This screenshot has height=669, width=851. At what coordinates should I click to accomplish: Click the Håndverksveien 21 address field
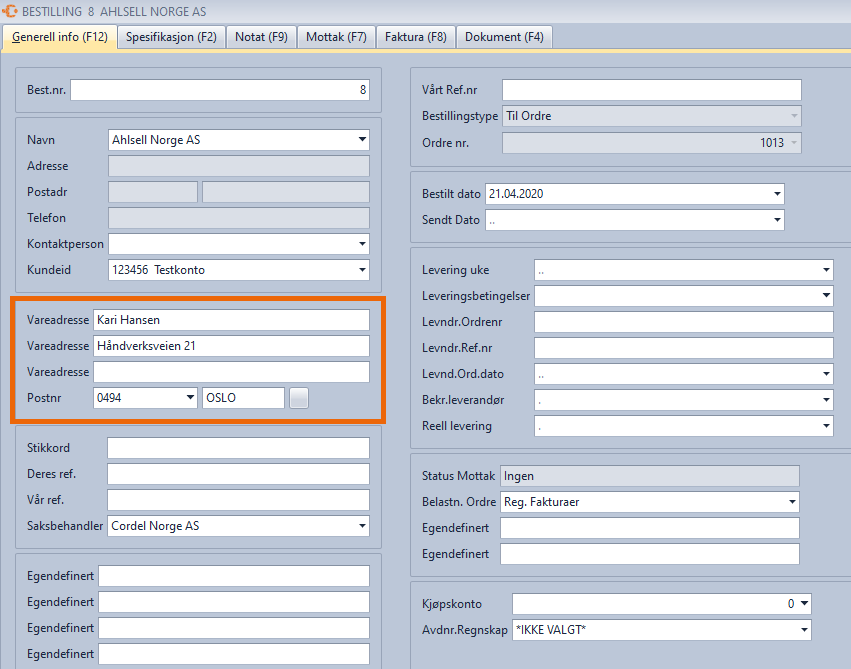(230, 346)
